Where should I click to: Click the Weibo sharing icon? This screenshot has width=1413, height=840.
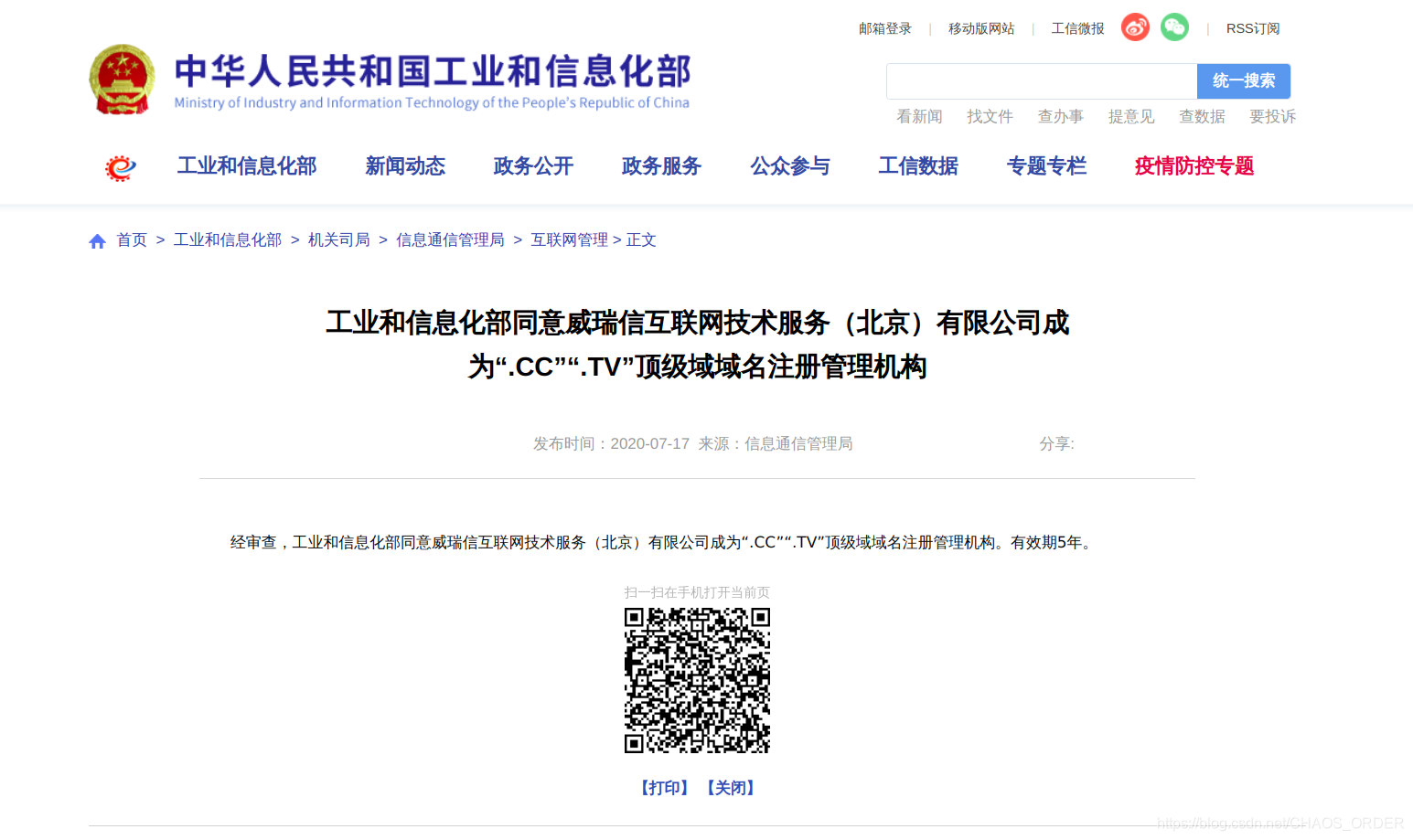point(1134,27)
